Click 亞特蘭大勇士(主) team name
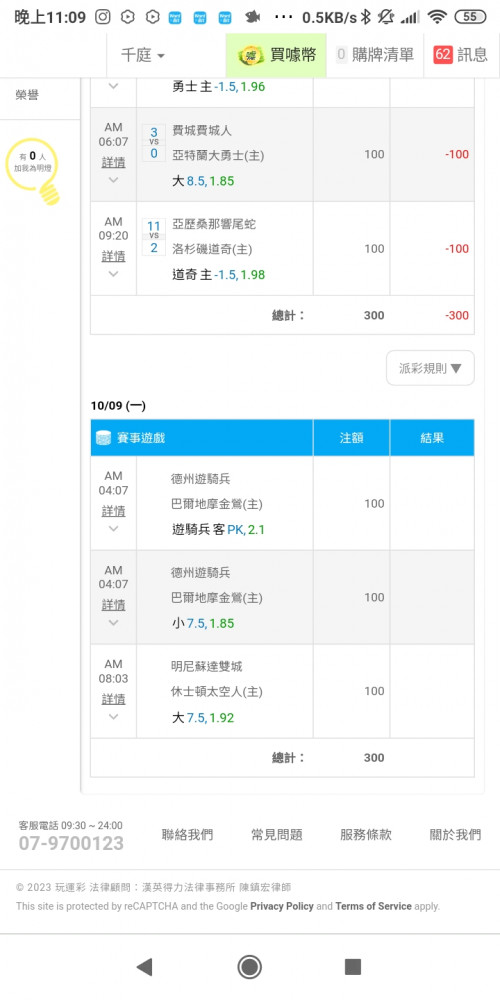Screen dimensions: 500x1000 [x=218, y=155]
